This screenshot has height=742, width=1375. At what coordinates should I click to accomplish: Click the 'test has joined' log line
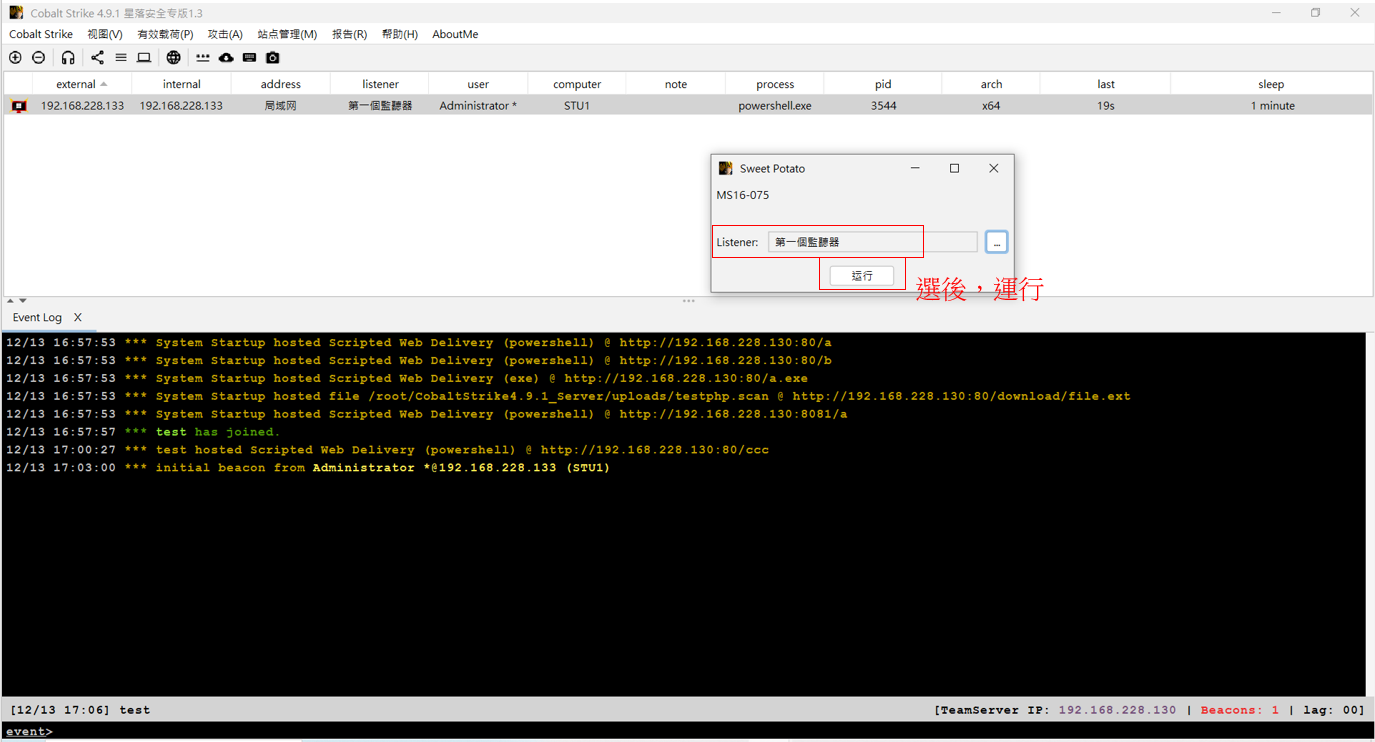pos(143,432)
